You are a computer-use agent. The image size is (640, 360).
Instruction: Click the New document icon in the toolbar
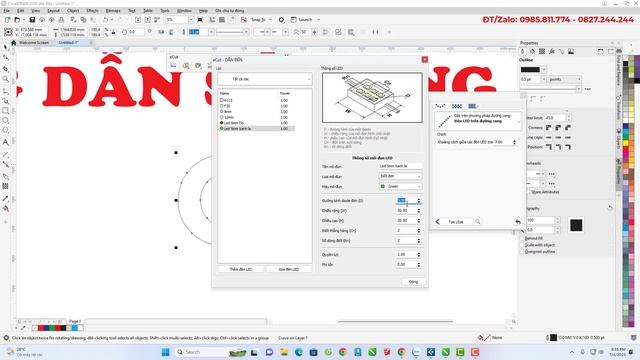point(7,20)
